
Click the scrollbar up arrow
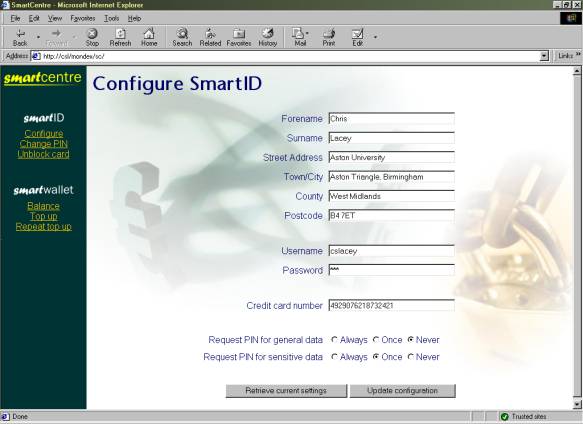pyautogui.click(x=577, y=70)
